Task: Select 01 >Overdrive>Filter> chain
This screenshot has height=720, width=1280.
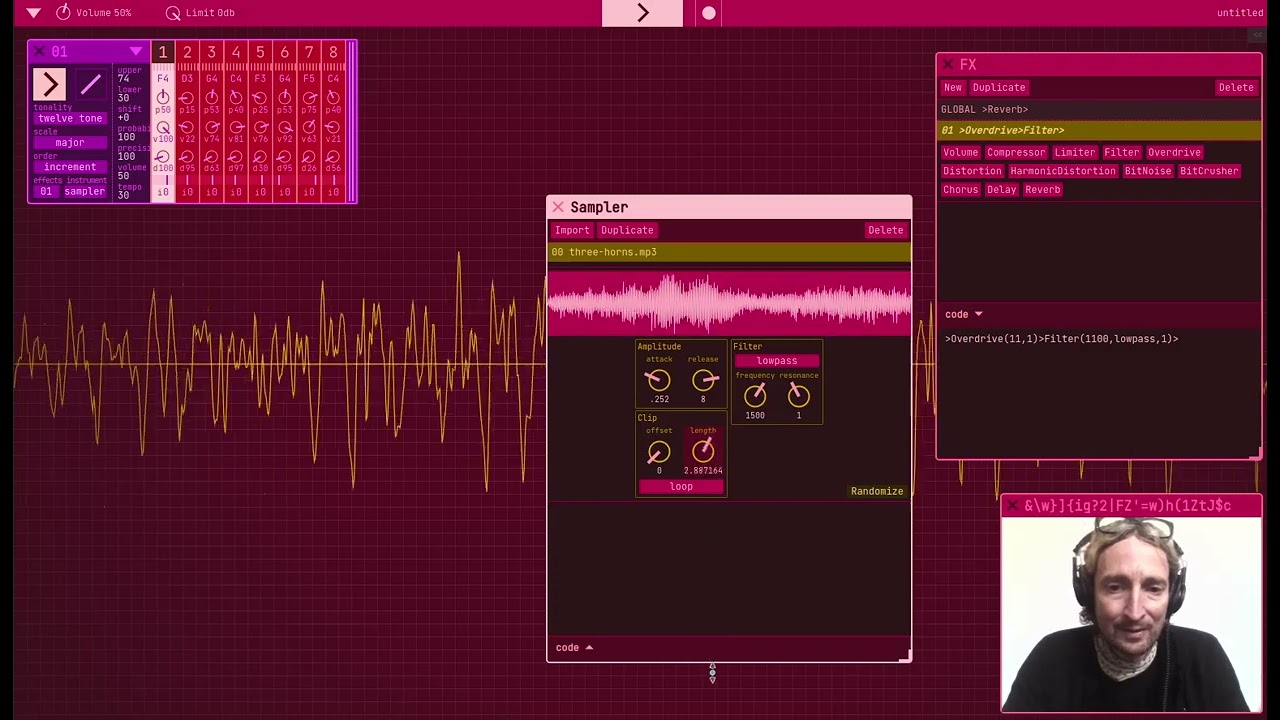Action: (1099, 130)
